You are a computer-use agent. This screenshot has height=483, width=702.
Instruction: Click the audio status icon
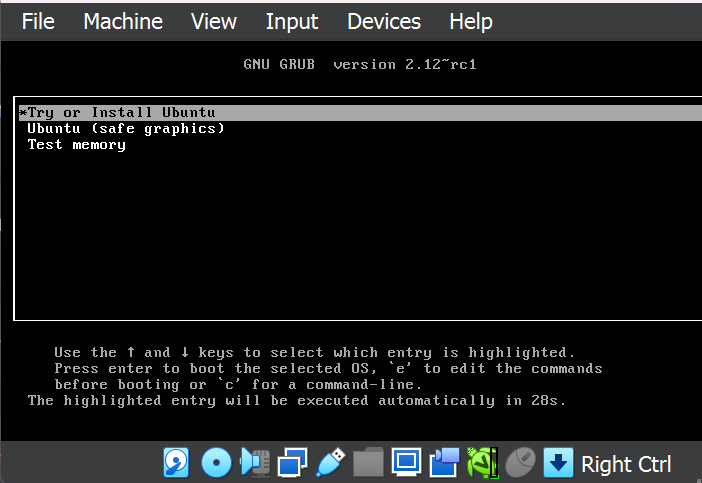[x=255, y=462]
